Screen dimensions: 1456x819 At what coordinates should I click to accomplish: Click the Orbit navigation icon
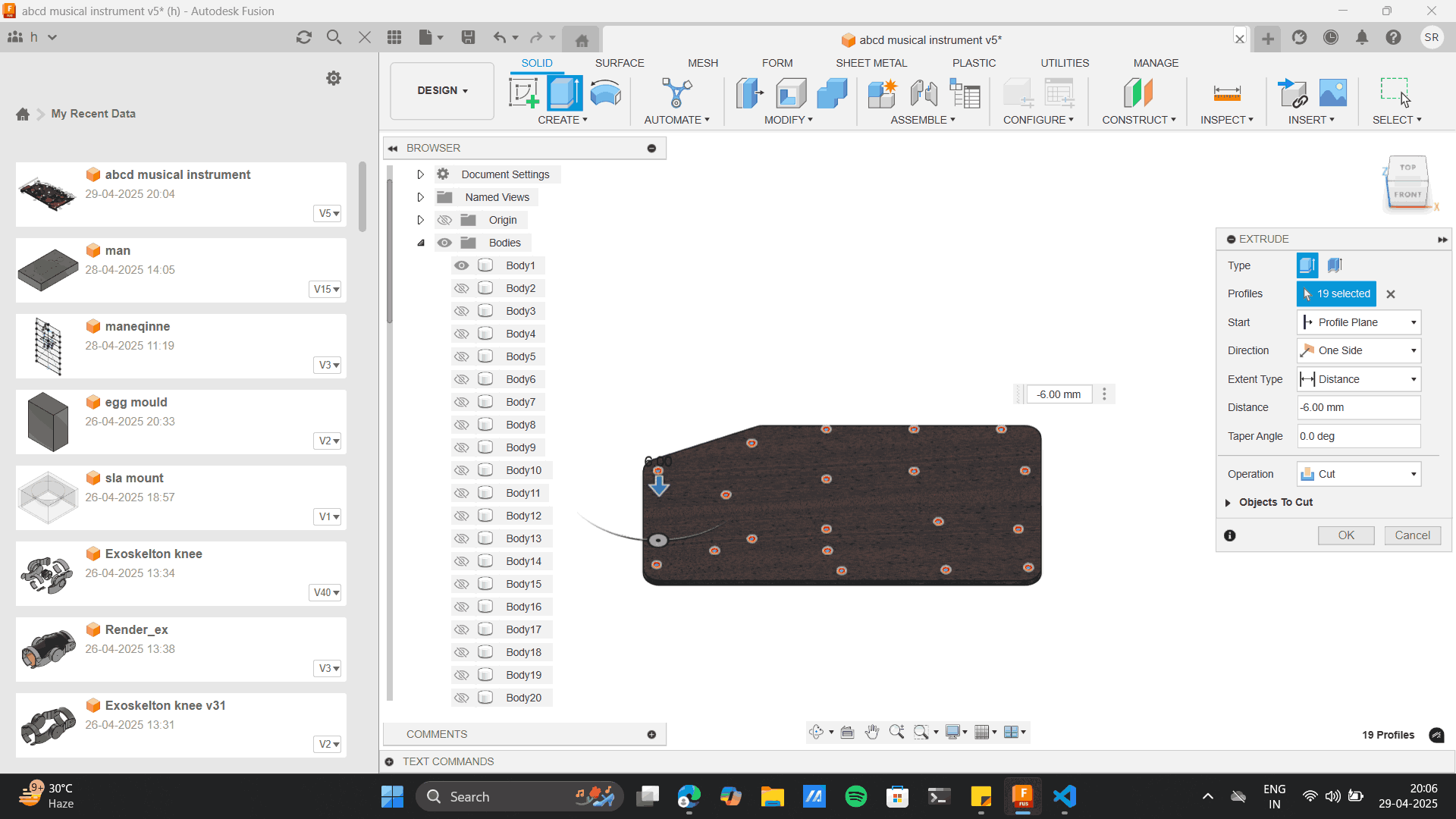[x=816, y=732]
